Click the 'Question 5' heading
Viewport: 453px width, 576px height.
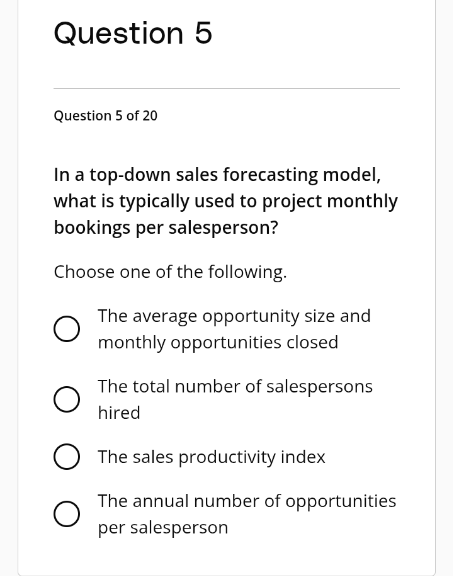(133, 33)
